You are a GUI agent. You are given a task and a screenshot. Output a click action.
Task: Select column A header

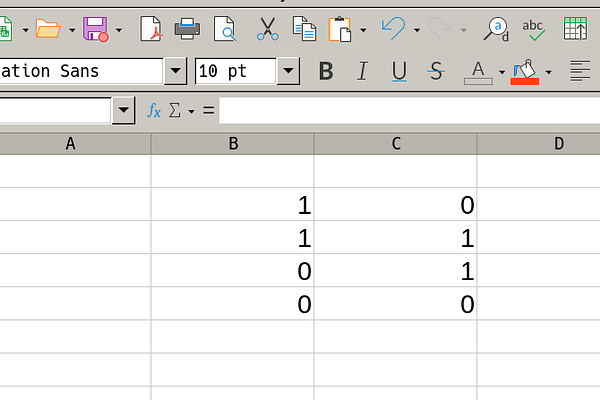[x=75, y=144]
